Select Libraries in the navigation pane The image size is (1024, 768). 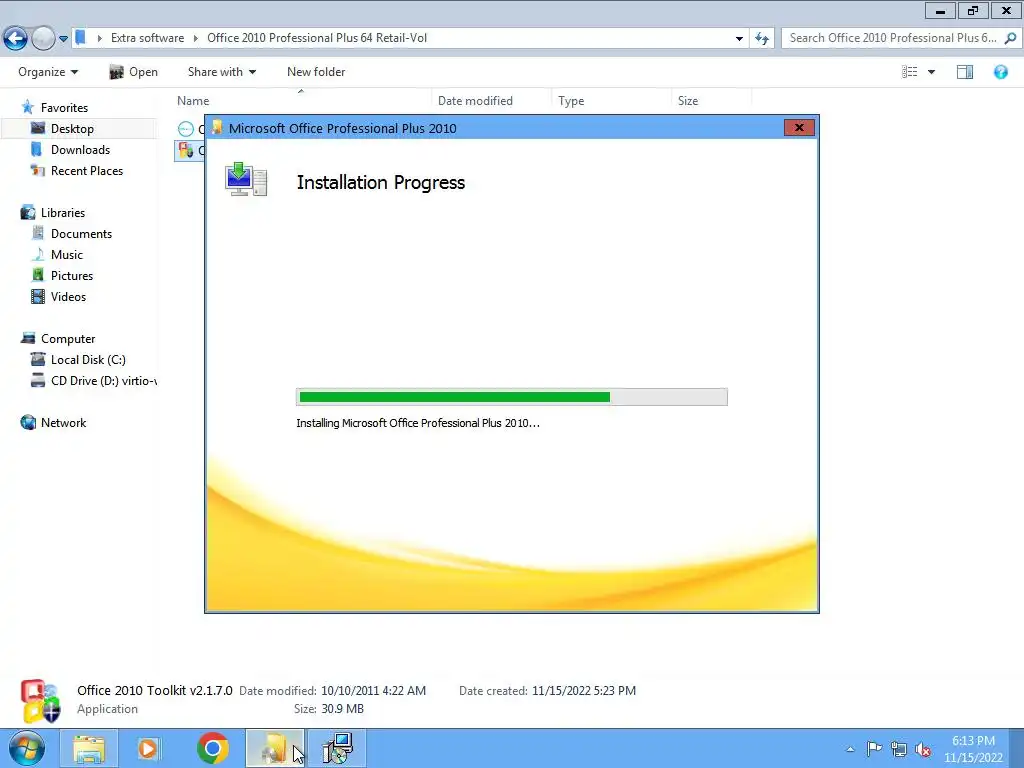[63, 213]
